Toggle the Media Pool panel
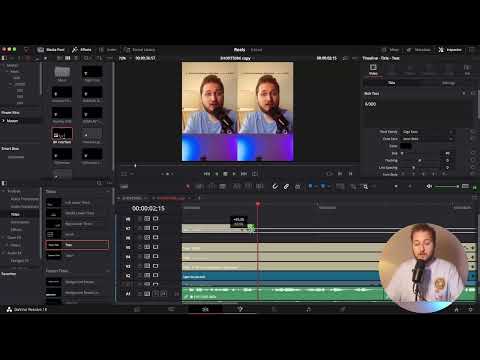Viewport: 480px width, 360px height. point(51,50)
